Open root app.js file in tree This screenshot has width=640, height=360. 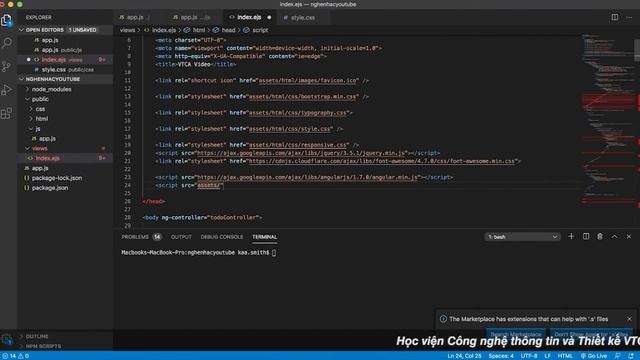pos(40,168)
